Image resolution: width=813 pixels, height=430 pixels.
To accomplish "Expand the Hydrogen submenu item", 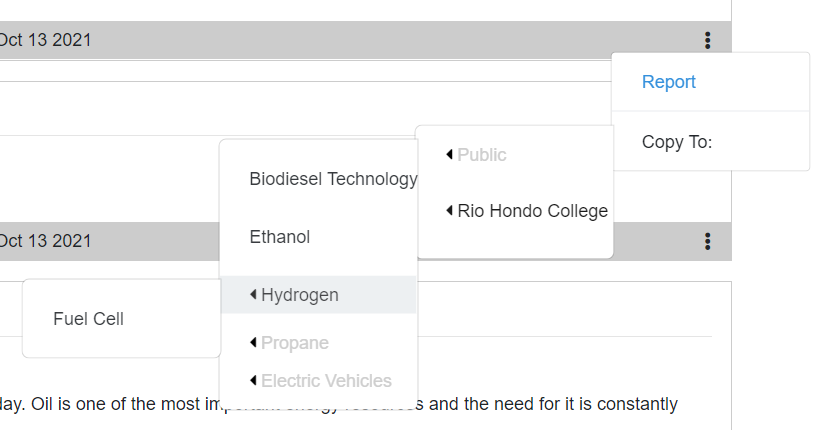I will [x=300, y=295].
